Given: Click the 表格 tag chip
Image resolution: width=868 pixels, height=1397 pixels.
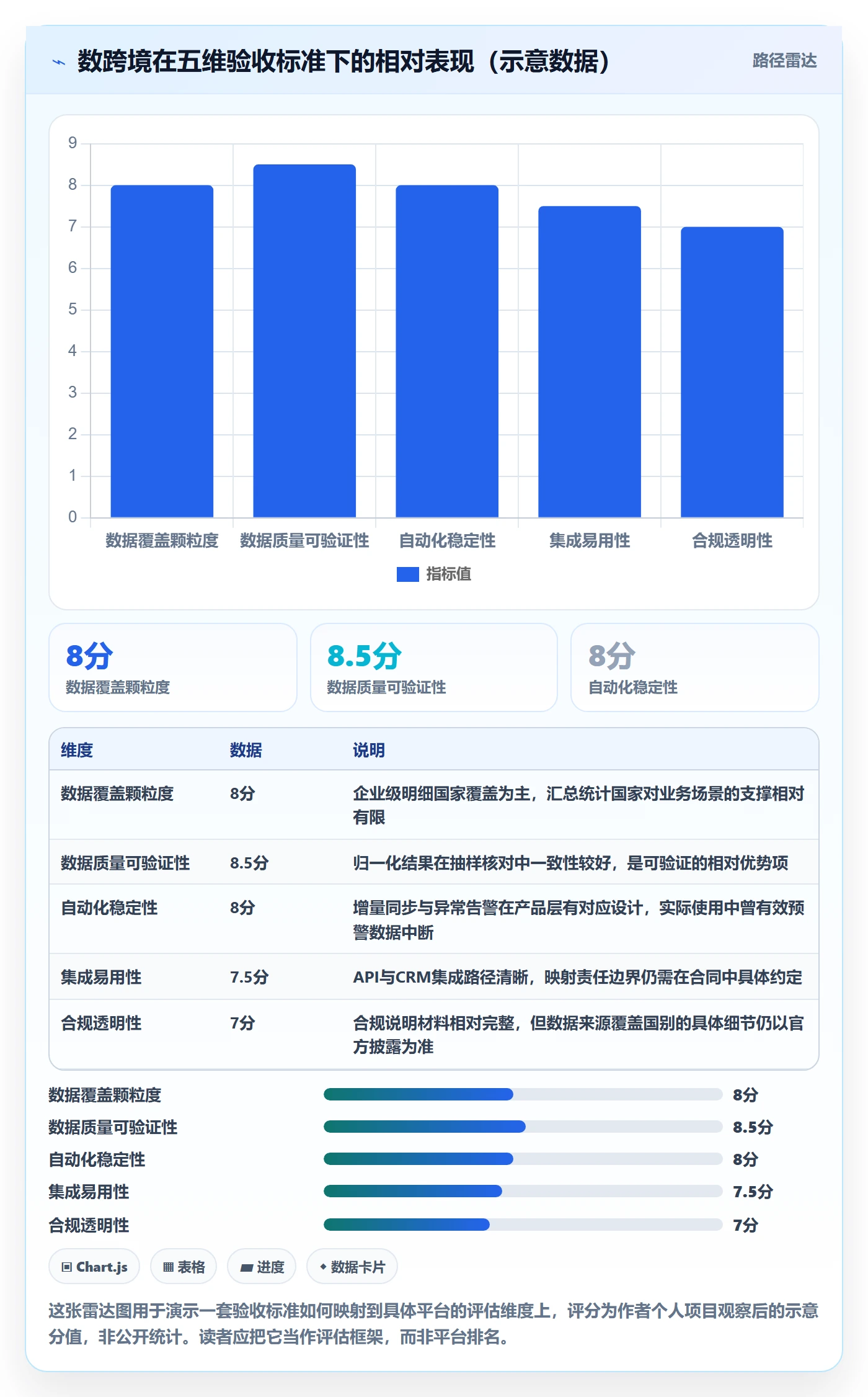Looking at the screenshot, I should point(184,1267).
